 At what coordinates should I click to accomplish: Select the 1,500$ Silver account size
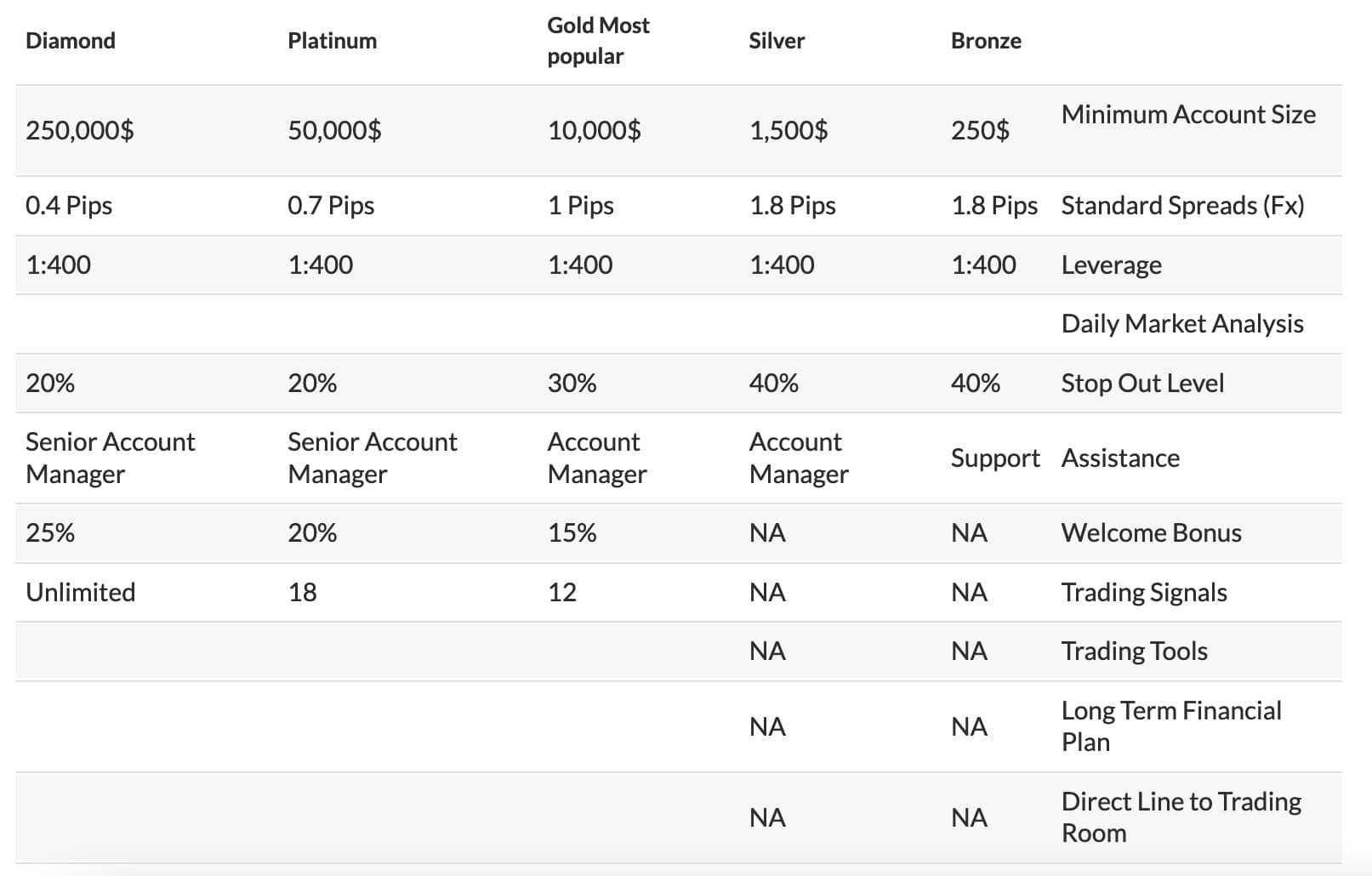[x=788, y=130]
